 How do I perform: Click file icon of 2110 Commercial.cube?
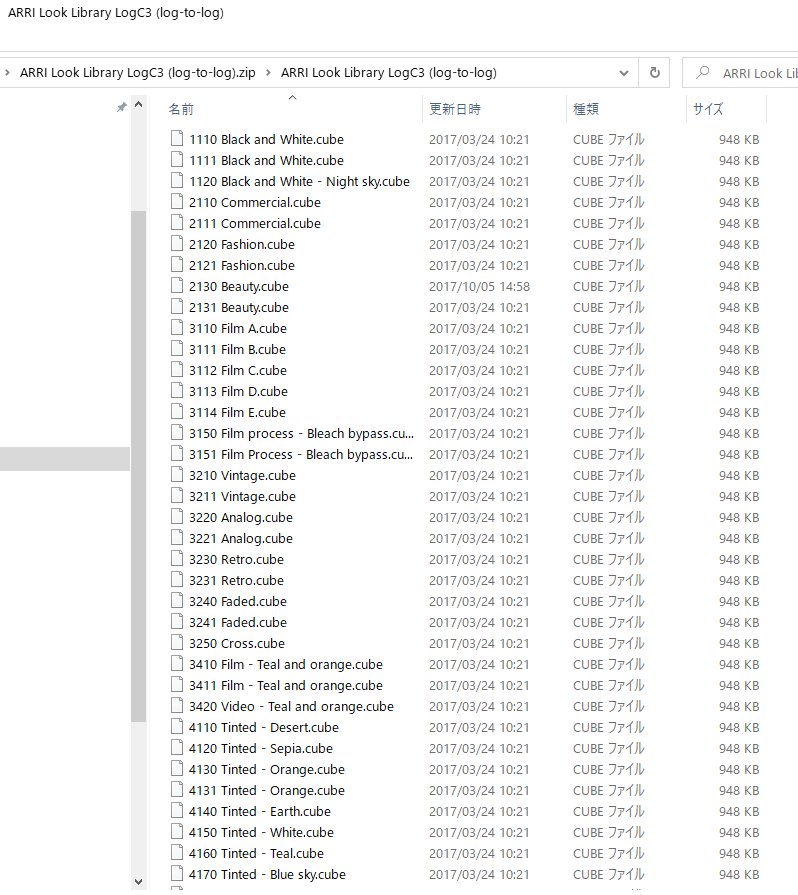pyautogui.click(x=178, y=202)
